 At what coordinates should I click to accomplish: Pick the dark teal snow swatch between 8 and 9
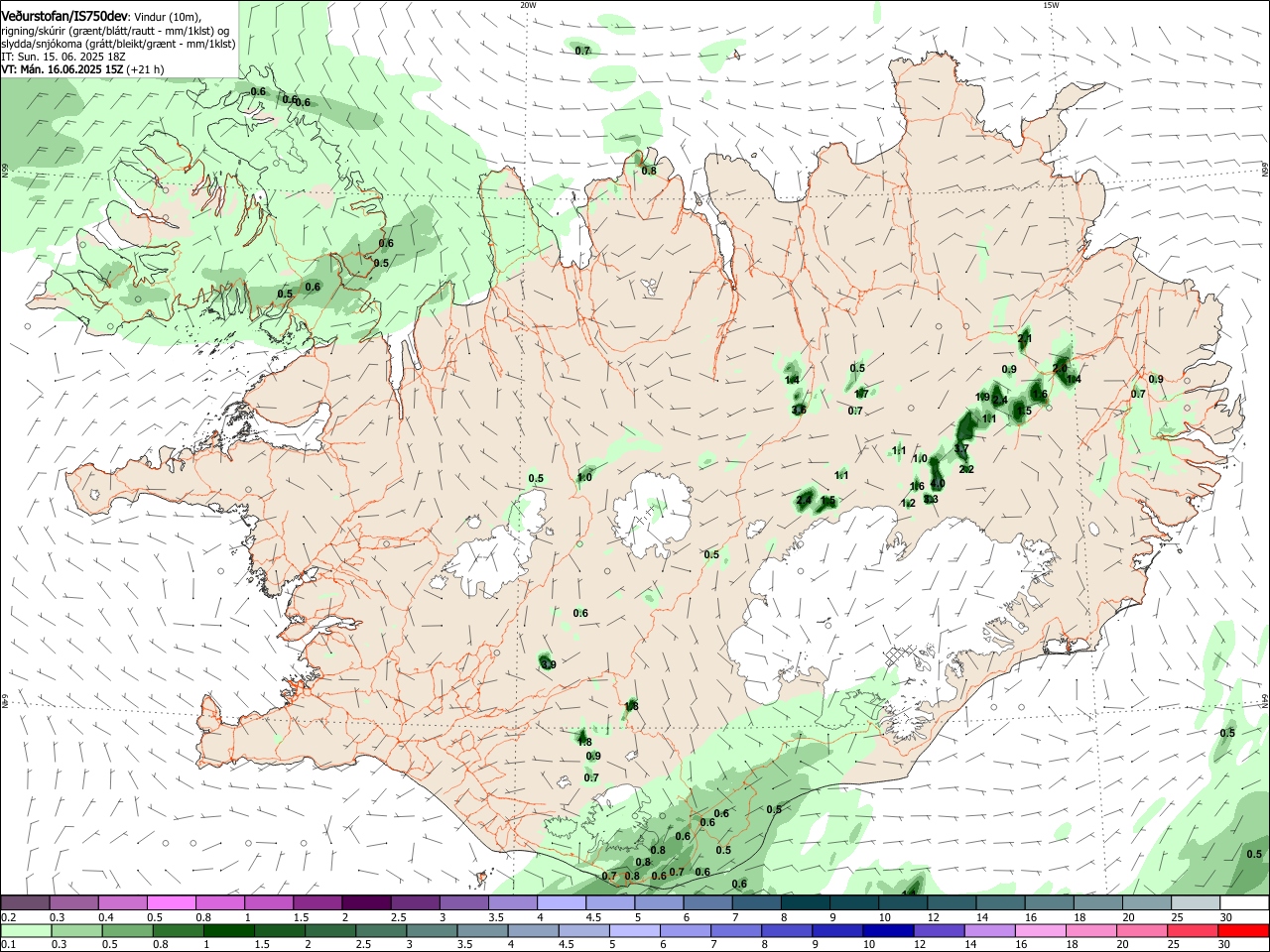[x=806, y=902]
